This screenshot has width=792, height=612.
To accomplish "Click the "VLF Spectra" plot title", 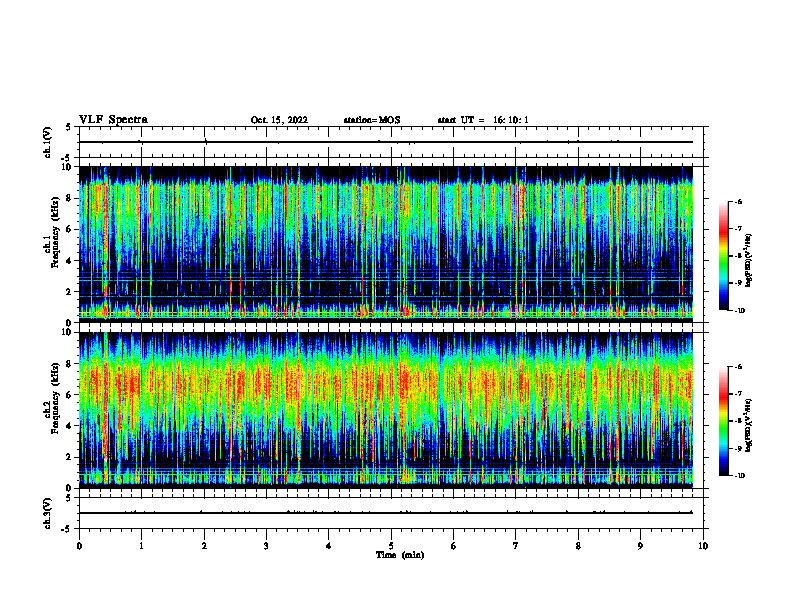I will click(113, 120).
